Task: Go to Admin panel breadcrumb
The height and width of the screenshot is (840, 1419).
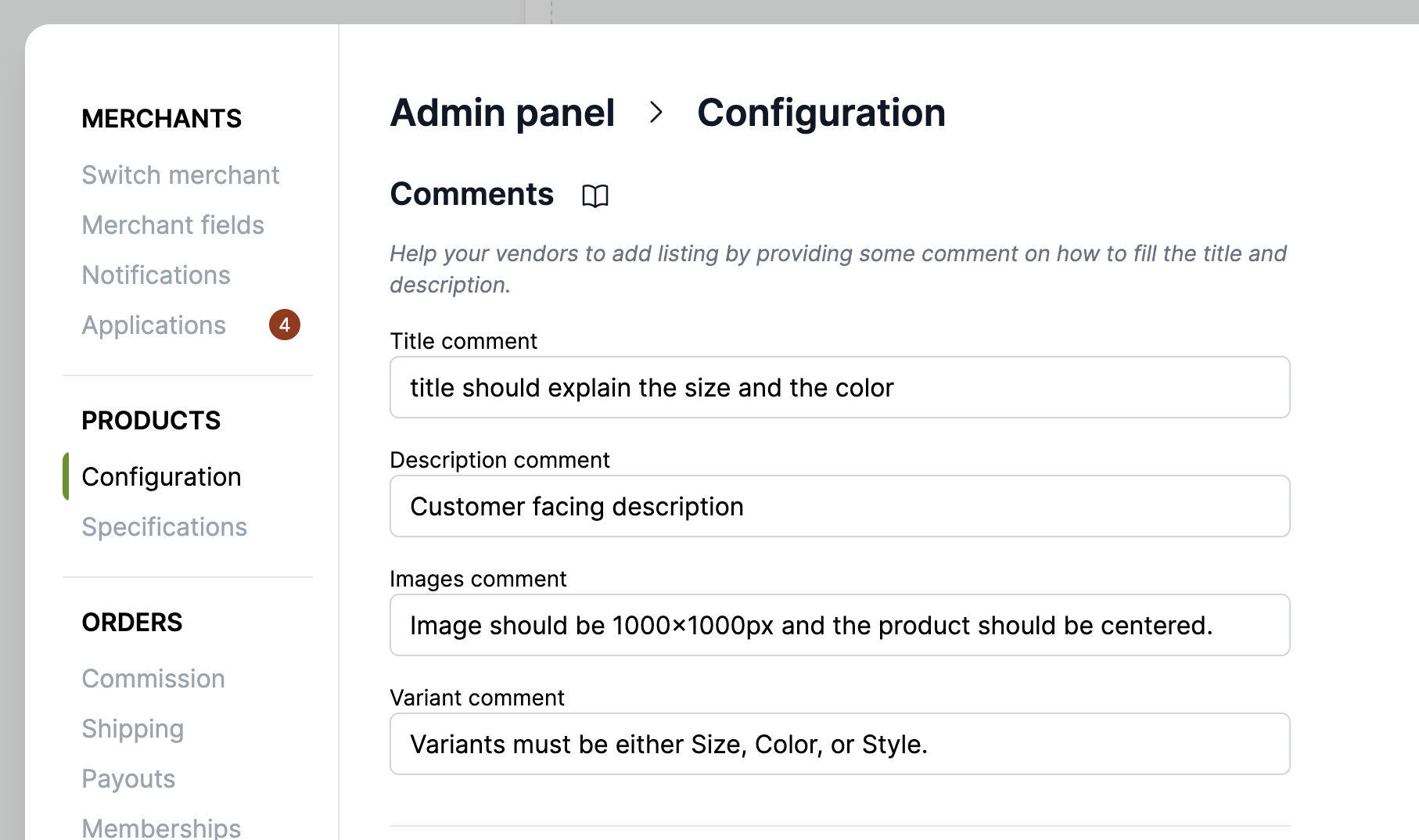Action: [x=502, y=113]
